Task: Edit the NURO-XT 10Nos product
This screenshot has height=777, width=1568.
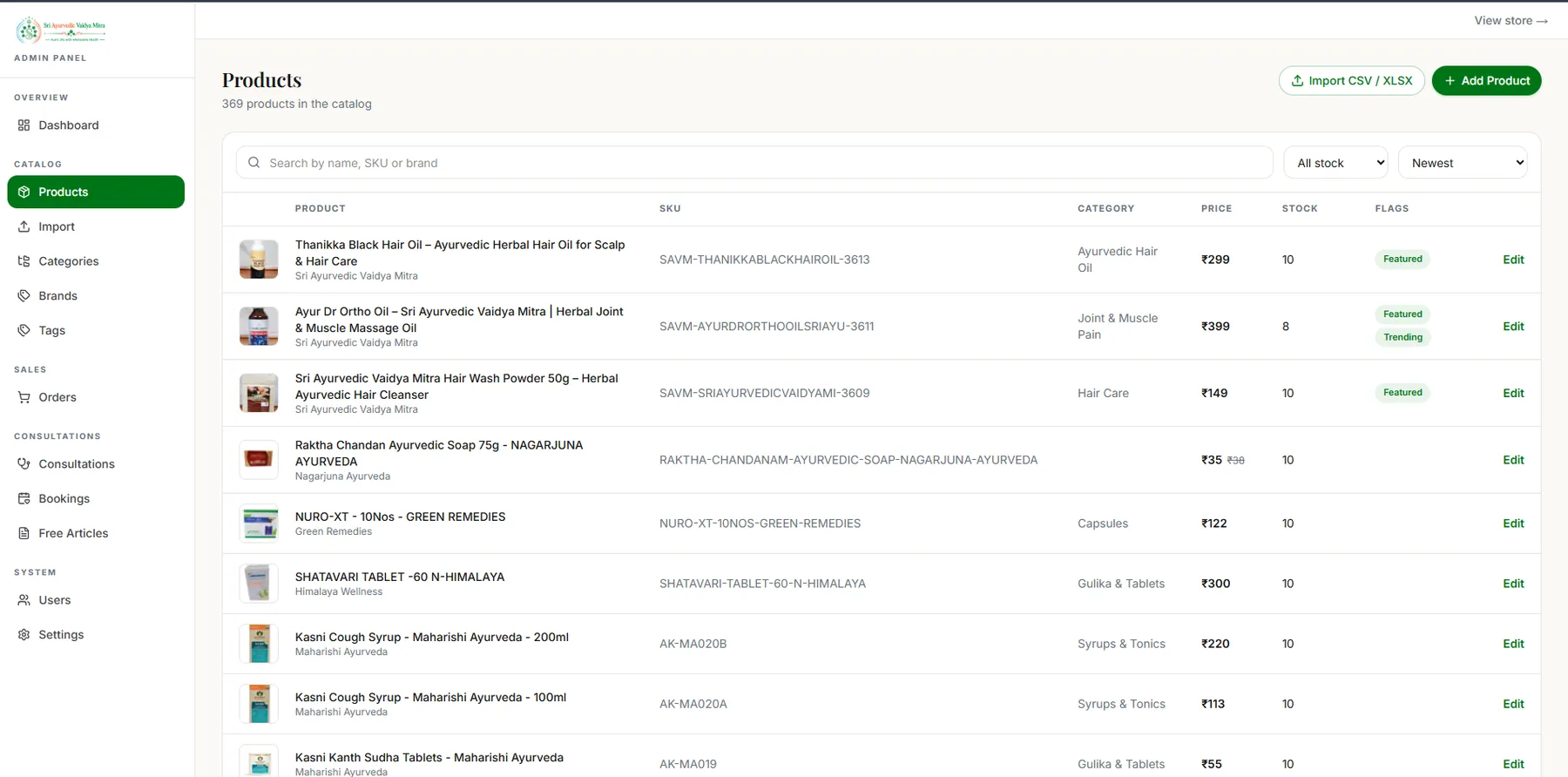Action: 1513,524
